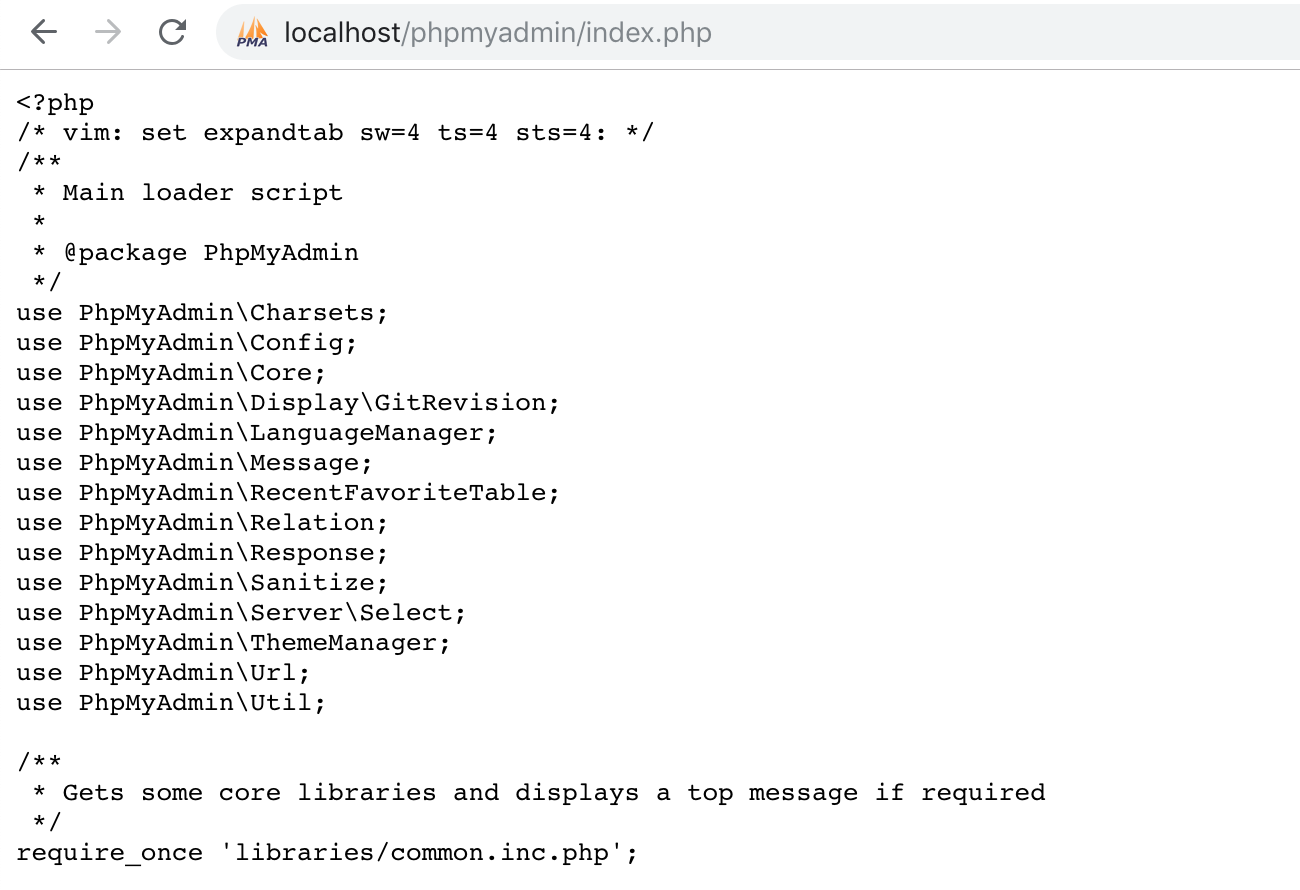Click 'use PhpMyAdmin\Response;' line
Image resolution: width=1300 pixels, height=890 pixels.
coord(202,553)
